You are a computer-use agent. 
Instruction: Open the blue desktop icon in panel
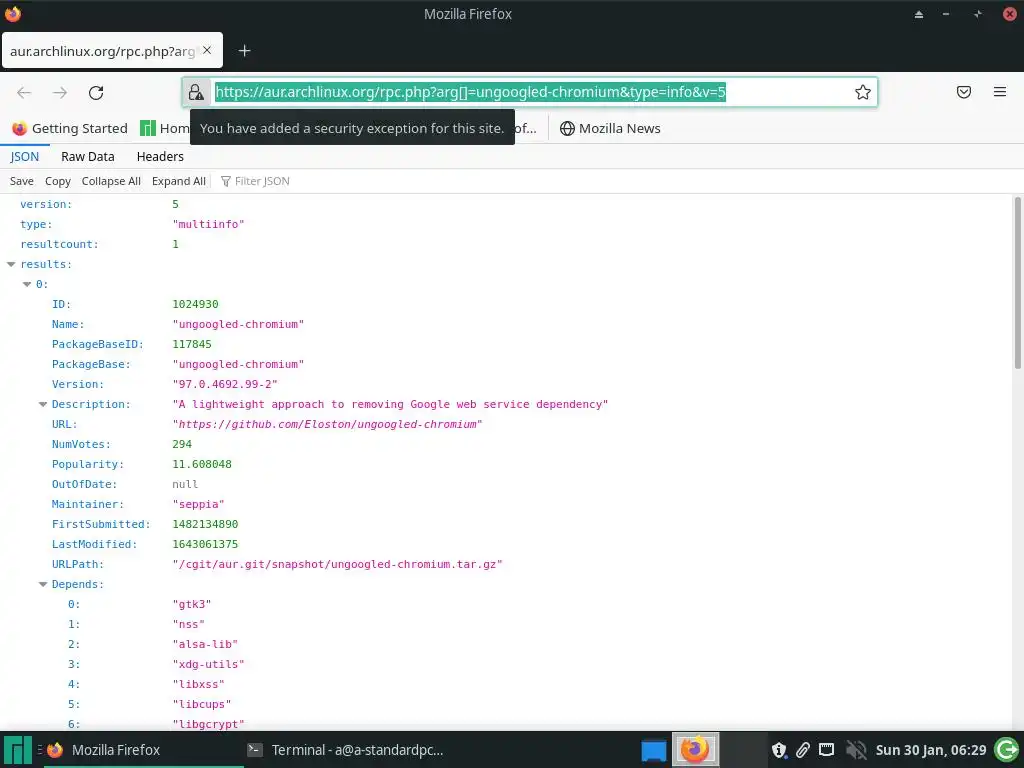654,750
